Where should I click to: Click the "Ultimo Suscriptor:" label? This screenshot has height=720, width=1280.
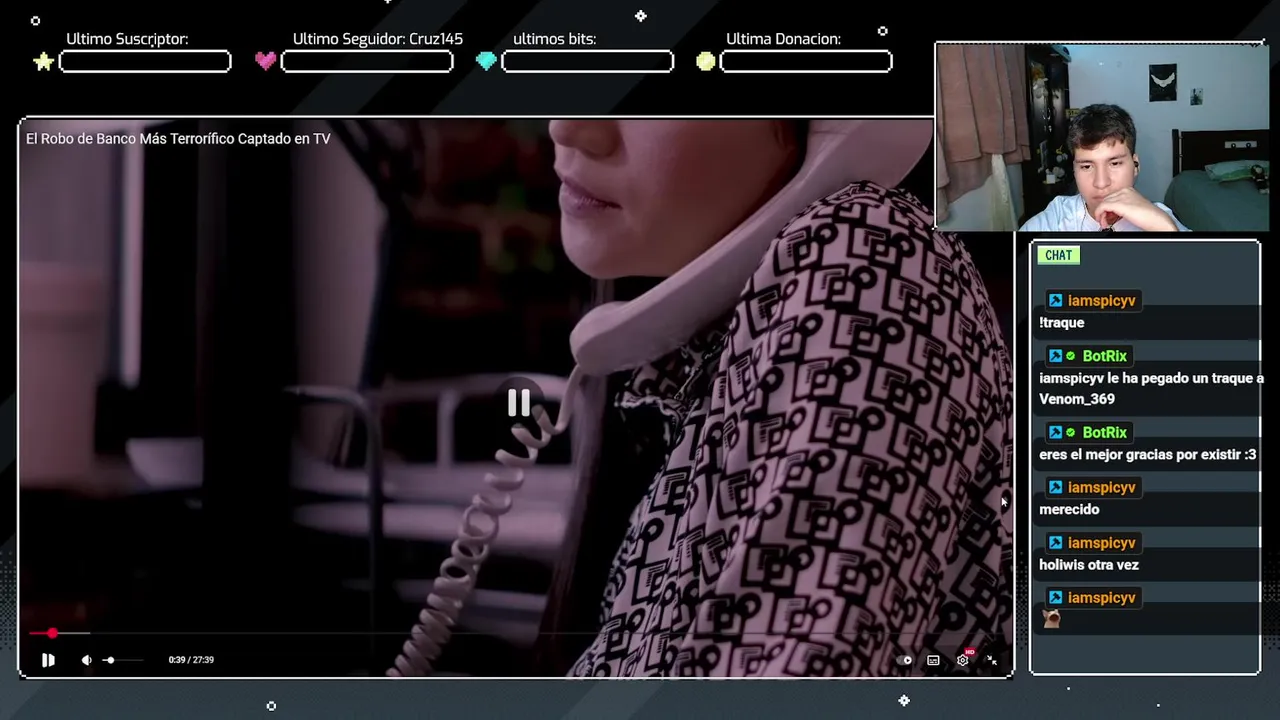click(x=127, y=39)
